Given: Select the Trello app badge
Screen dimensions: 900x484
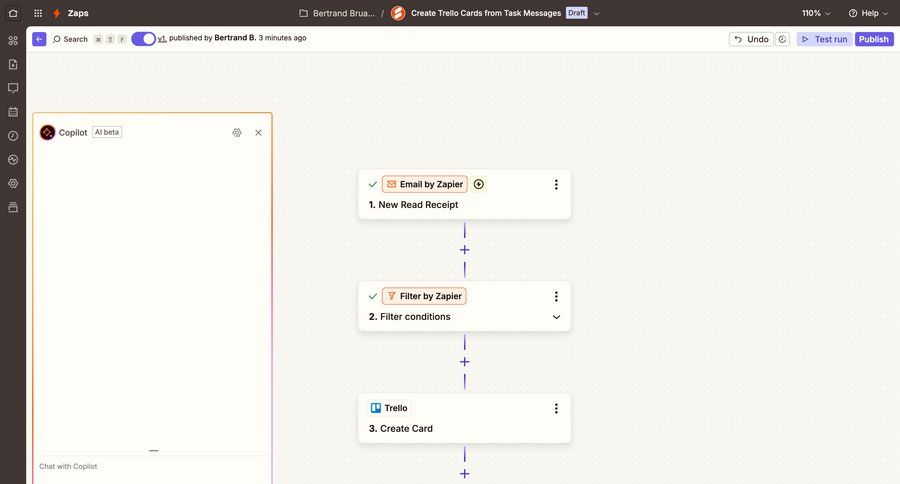Looking at the screenshot, I should (389, 408).
